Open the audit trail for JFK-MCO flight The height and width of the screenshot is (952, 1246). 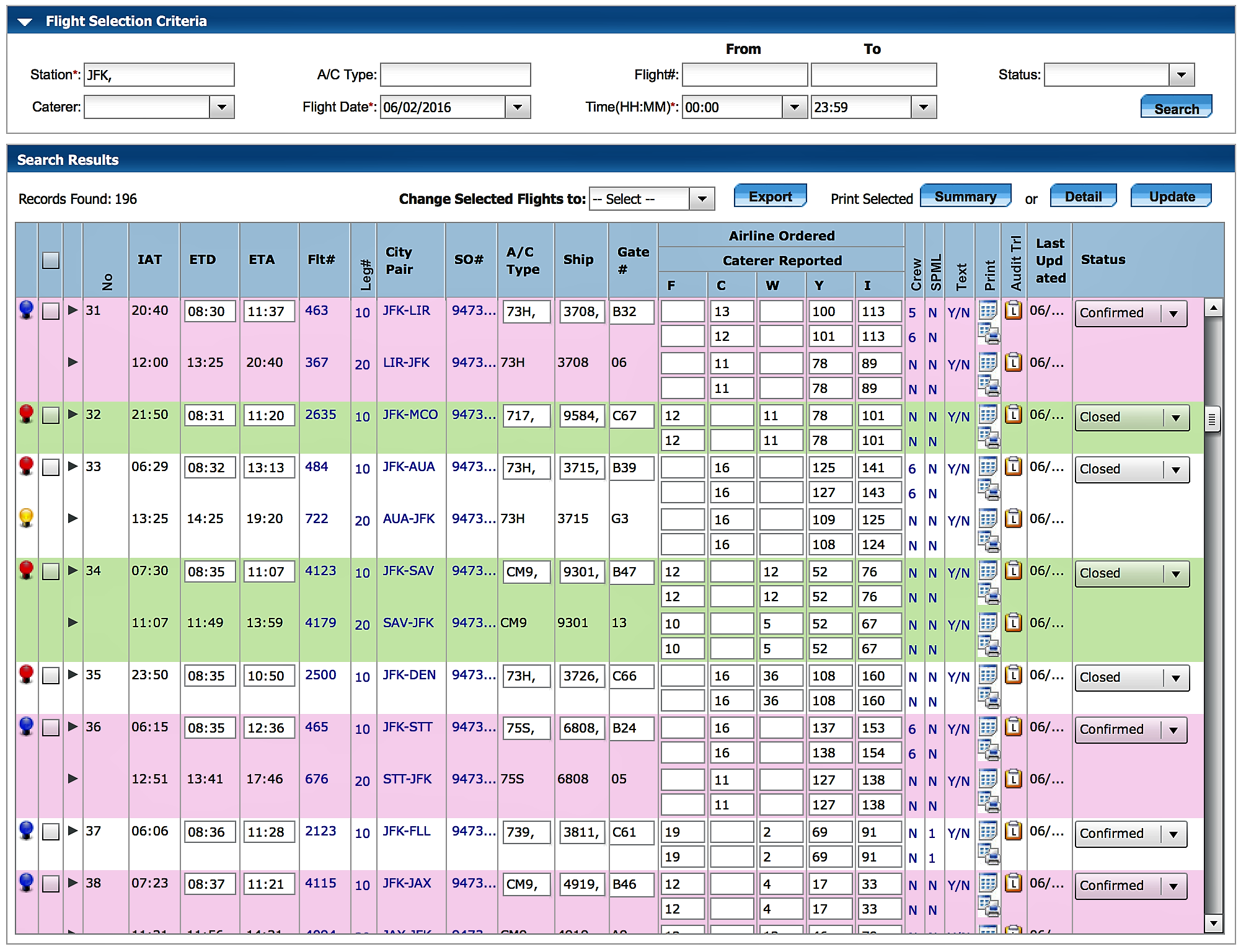(1013, 414)
